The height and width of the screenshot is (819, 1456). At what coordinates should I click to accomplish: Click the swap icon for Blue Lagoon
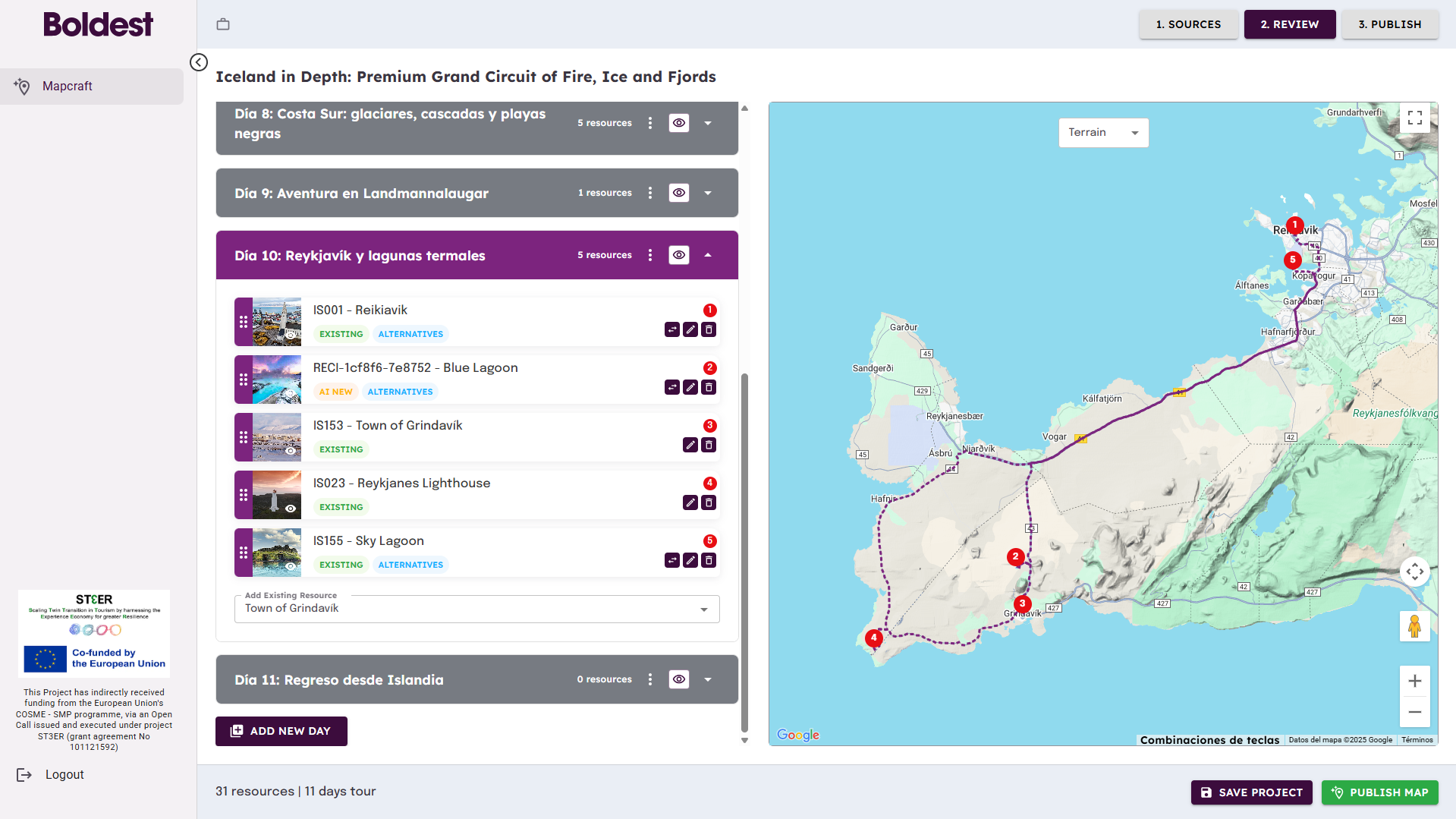672,387
